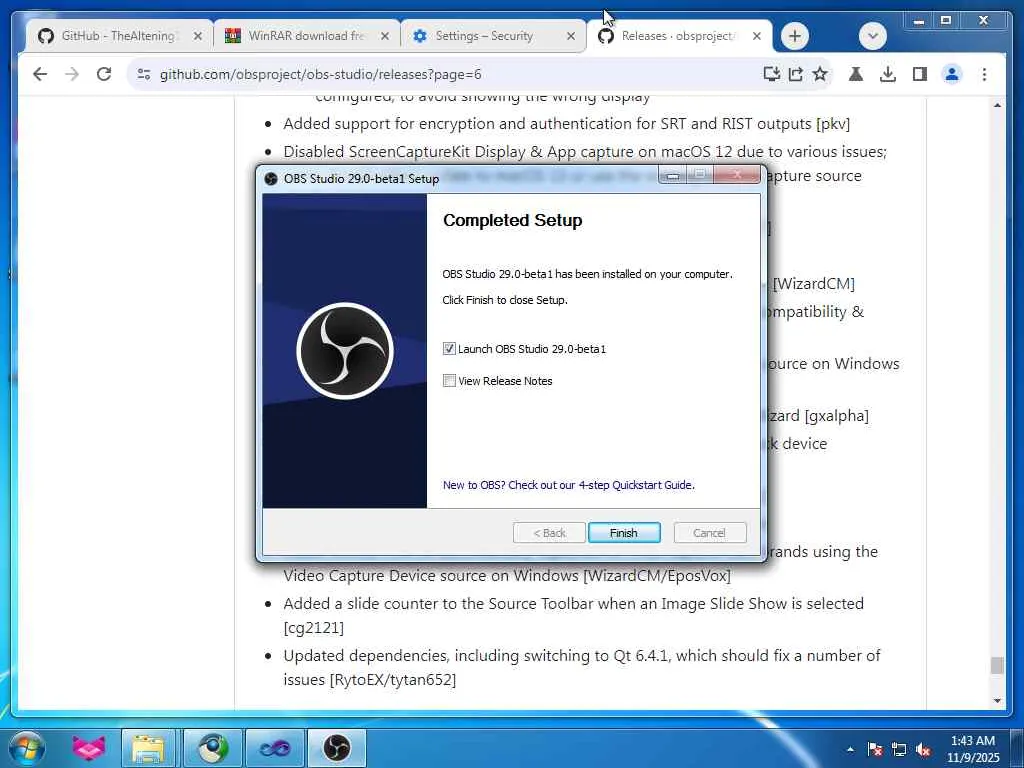Open the browser profile menu

(x=952, y=74)
